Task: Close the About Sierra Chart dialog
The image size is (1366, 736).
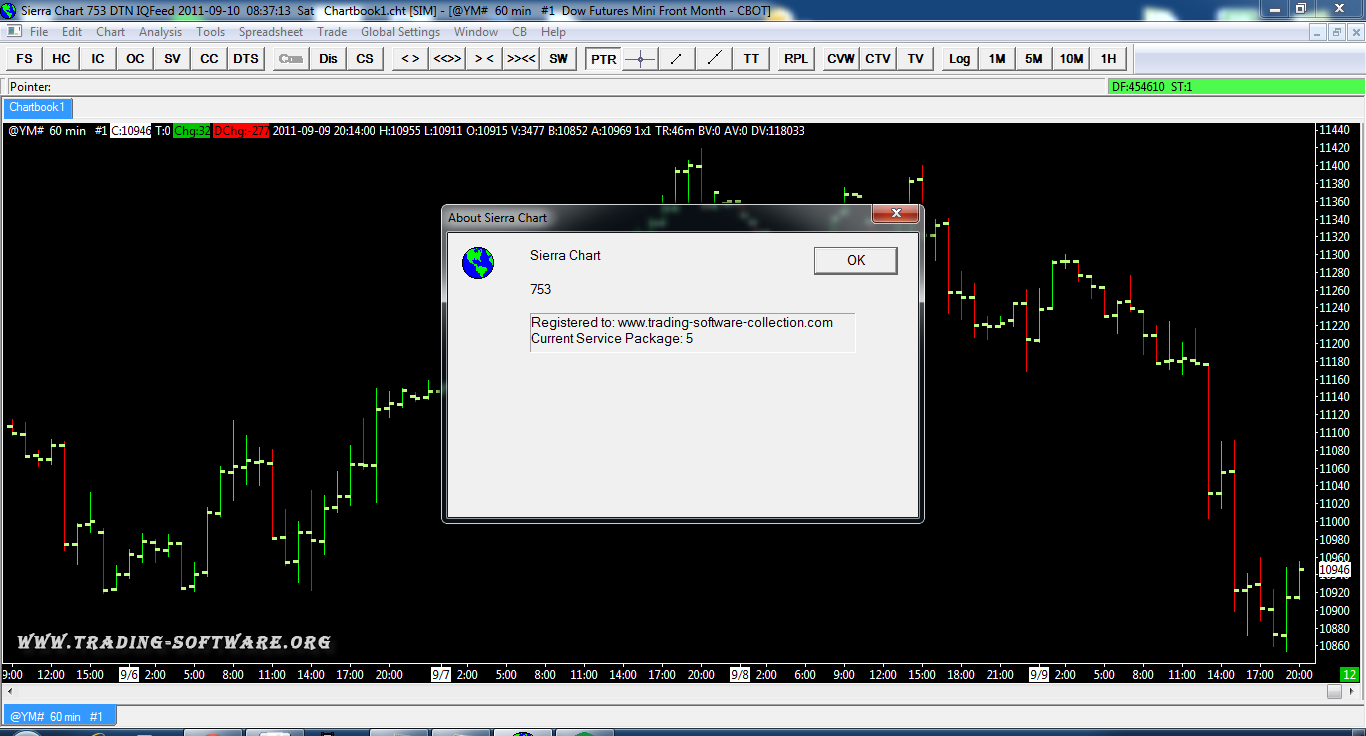Action: (x=895, y=214)
